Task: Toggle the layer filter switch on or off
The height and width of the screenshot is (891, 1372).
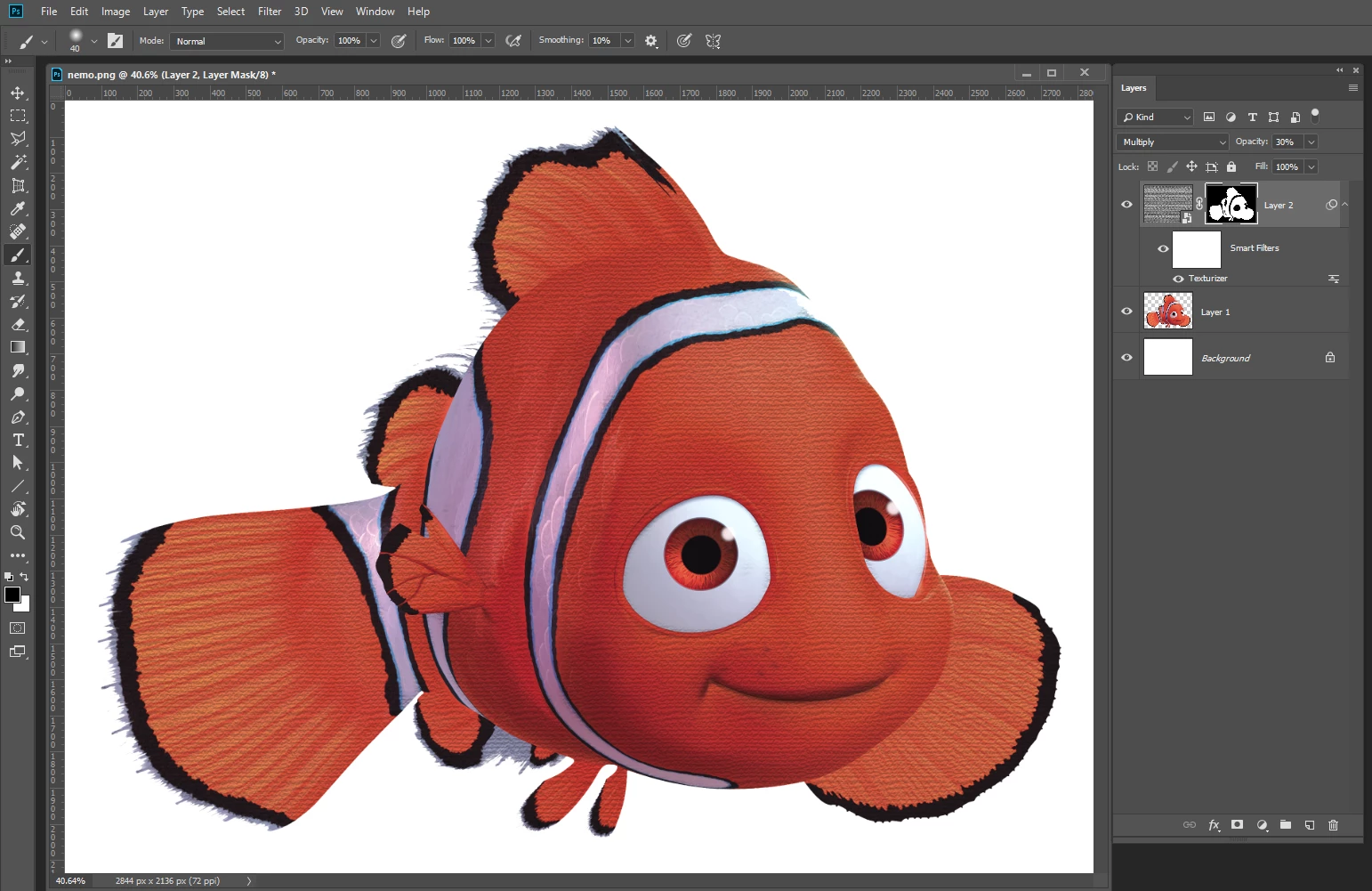Action: tap(1315, 117)
